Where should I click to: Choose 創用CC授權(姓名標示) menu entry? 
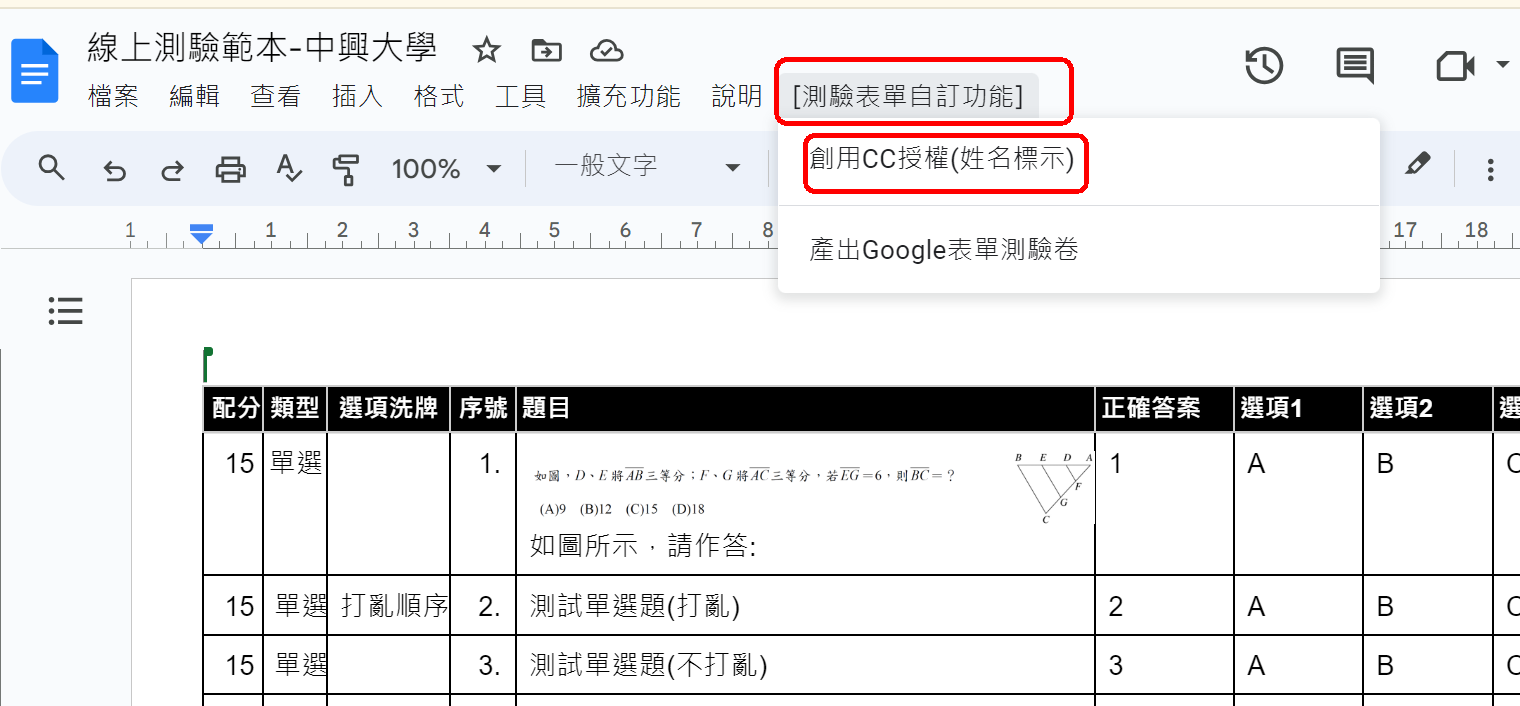point(941,160)
